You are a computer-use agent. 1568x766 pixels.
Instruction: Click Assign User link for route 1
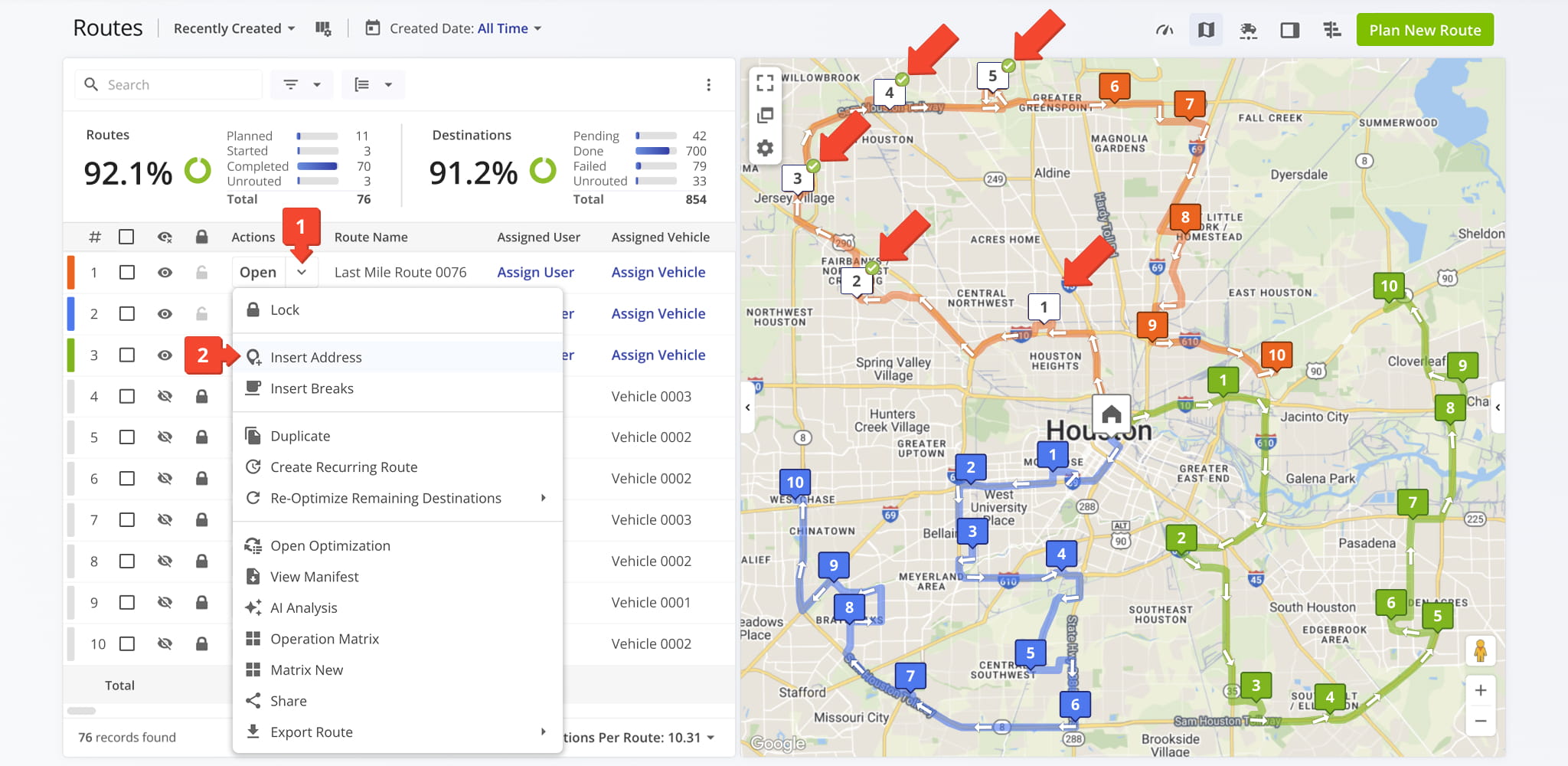click(x=535, y=272)
